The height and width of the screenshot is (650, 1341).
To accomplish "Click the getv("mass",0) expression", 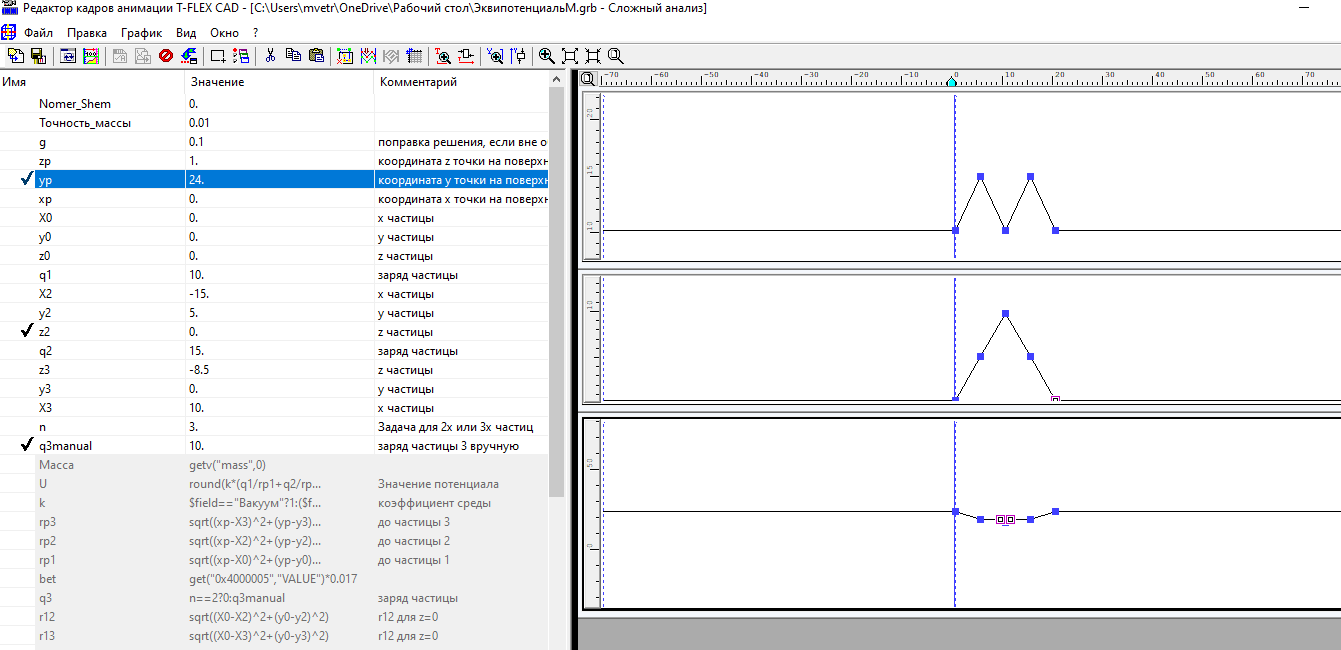I will tap(227, 465).
